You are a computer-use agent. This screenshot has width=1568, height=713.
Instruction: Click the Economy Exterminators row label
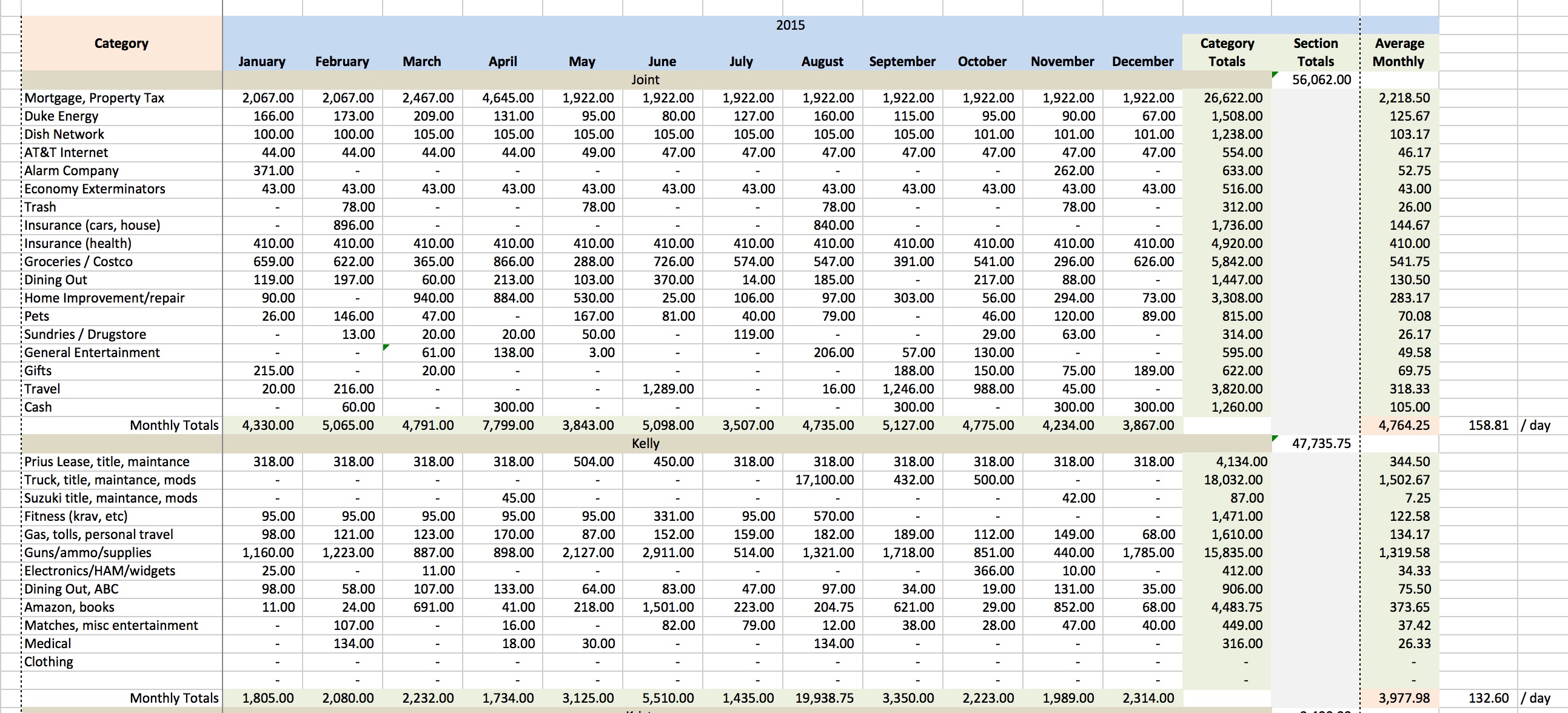[95, 189]
